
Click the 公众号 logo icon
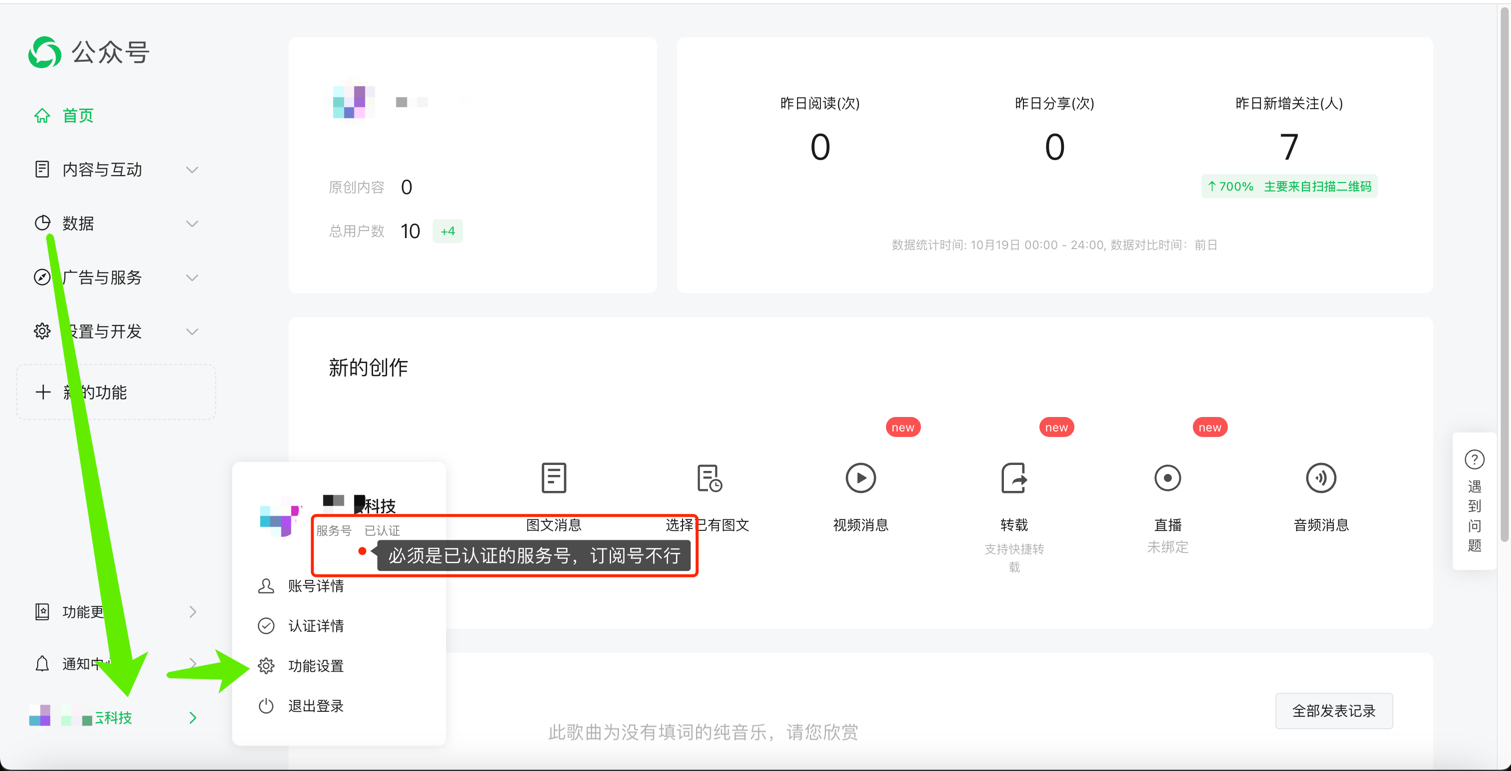click(45, 52)
